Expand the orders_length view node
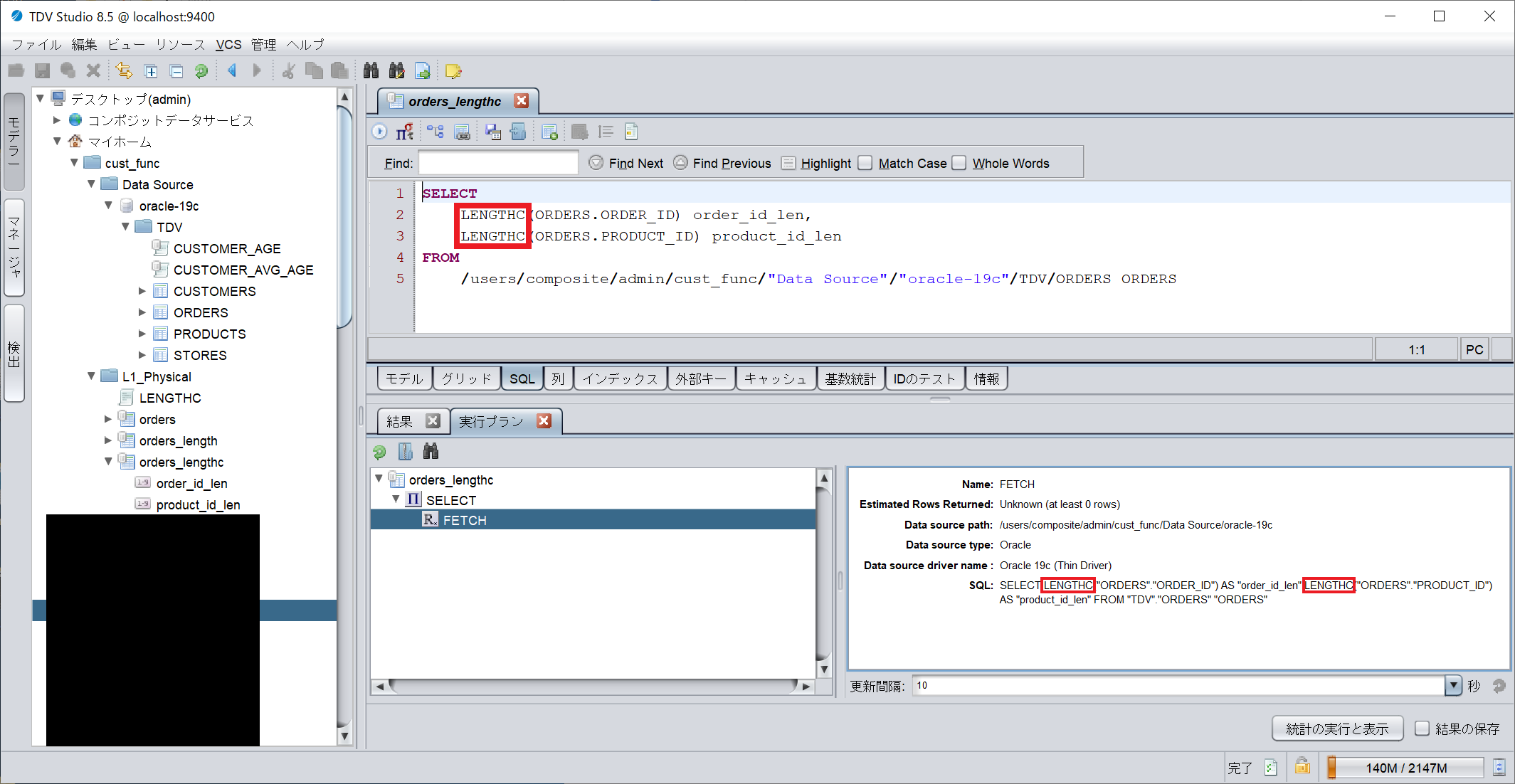This screenshot has height=784, width=1515. click(108, 440)
